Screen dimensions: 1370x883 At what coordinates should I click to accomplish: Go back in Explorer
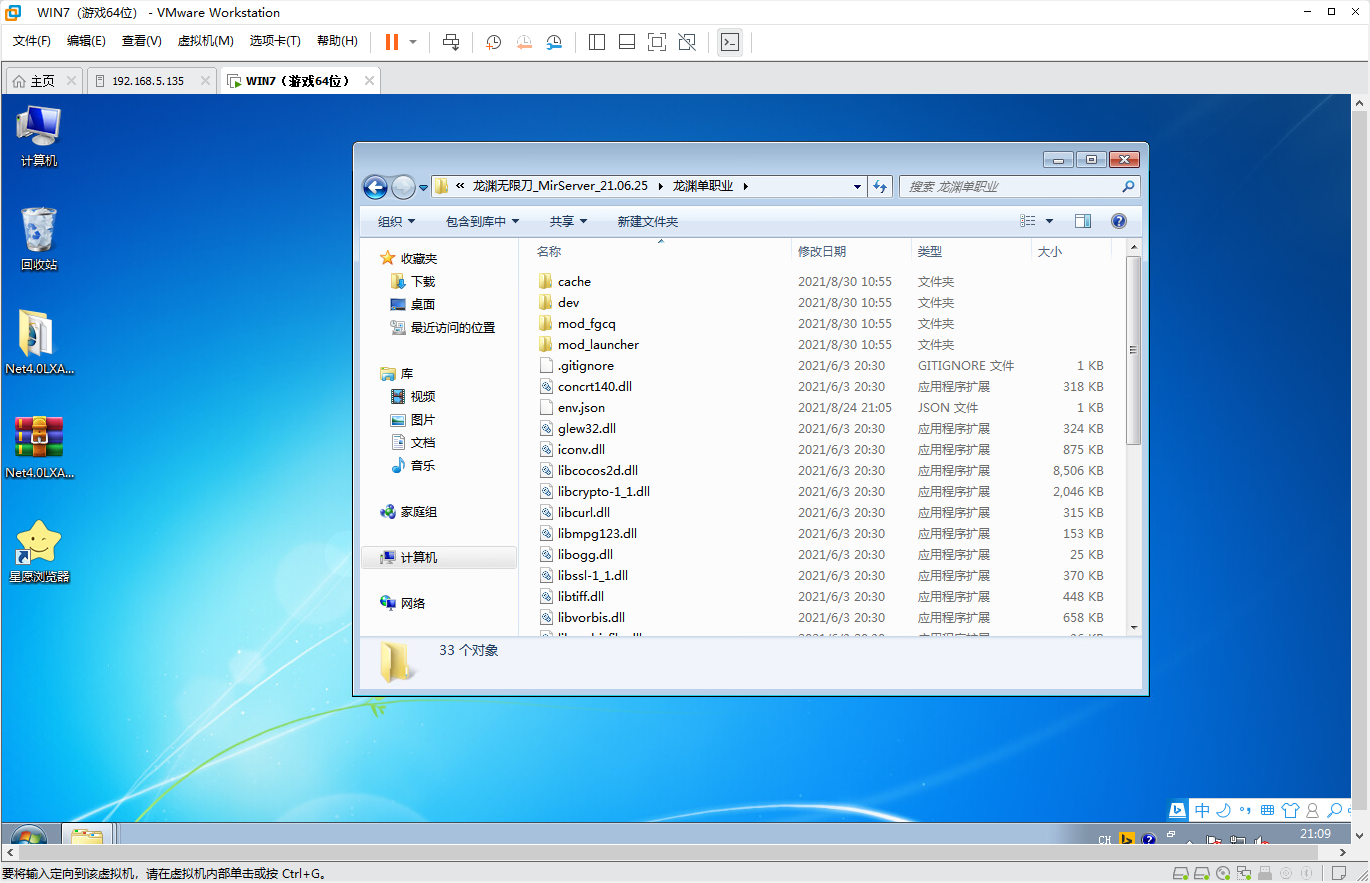375,186
